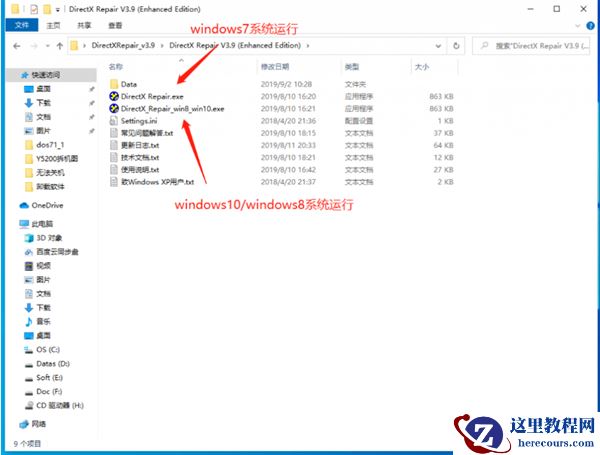The width and height of the screenshot is (600, 455).
Task: Click the 配置设置 type cell
Action: [359, 121]
